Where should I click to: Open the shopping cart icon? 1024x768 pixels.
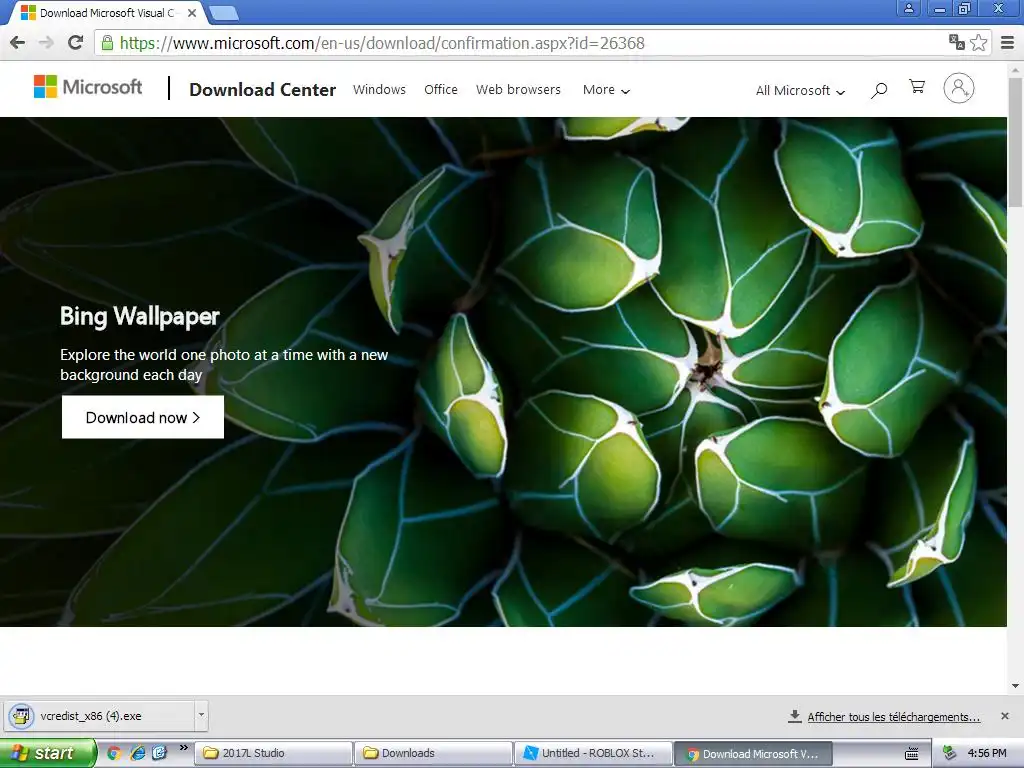(x=917, y=87)
